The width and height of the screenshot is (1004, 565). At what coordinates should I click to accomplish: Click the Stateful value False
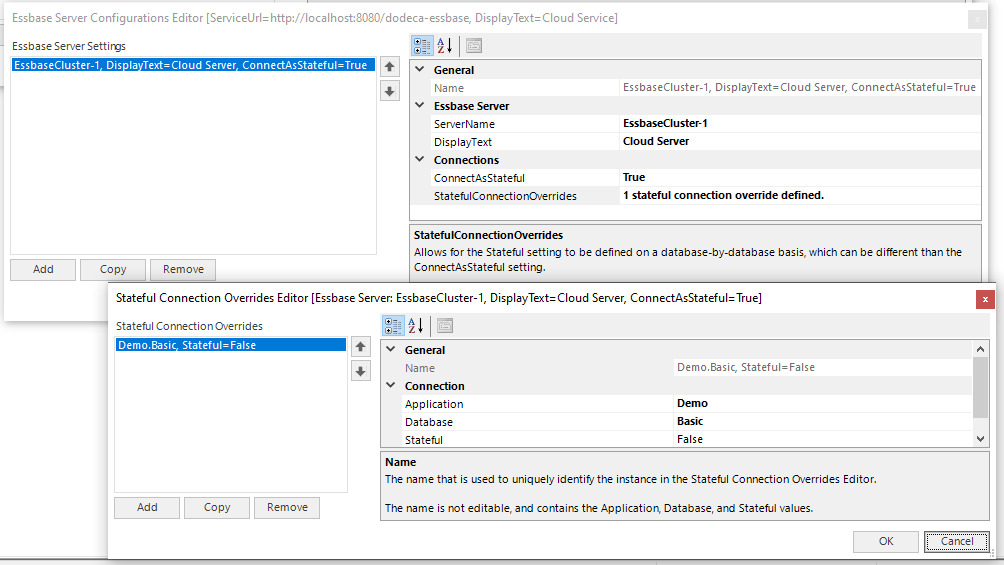tap(823, 439)
